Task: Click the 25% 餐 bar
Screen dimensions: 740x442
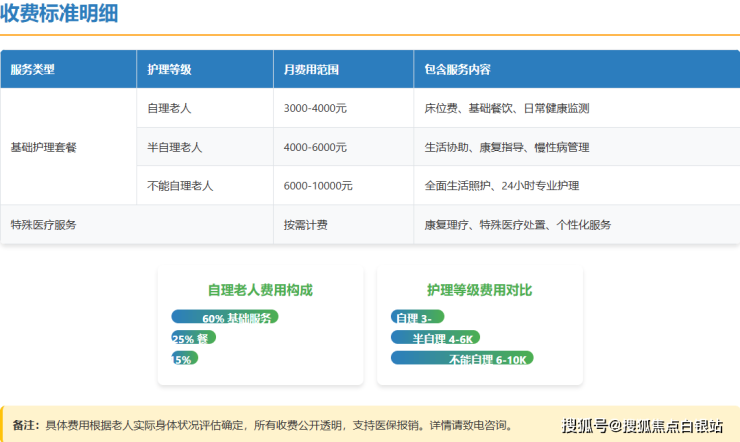Action: coord(193,338)
